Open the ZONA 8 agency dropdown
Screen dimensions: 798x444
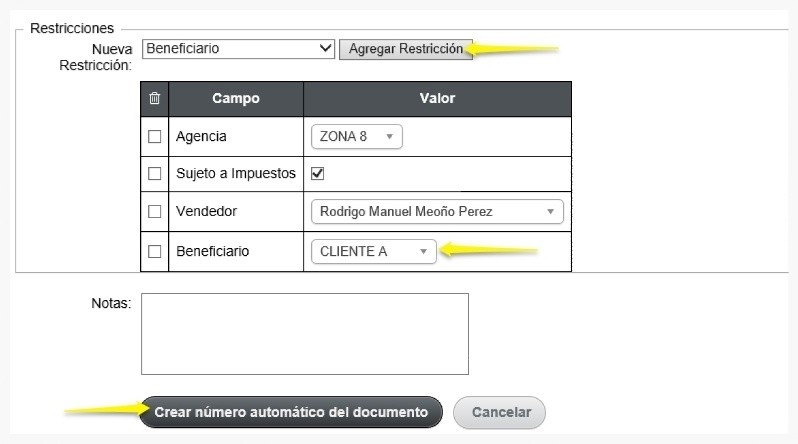point(357,136)
